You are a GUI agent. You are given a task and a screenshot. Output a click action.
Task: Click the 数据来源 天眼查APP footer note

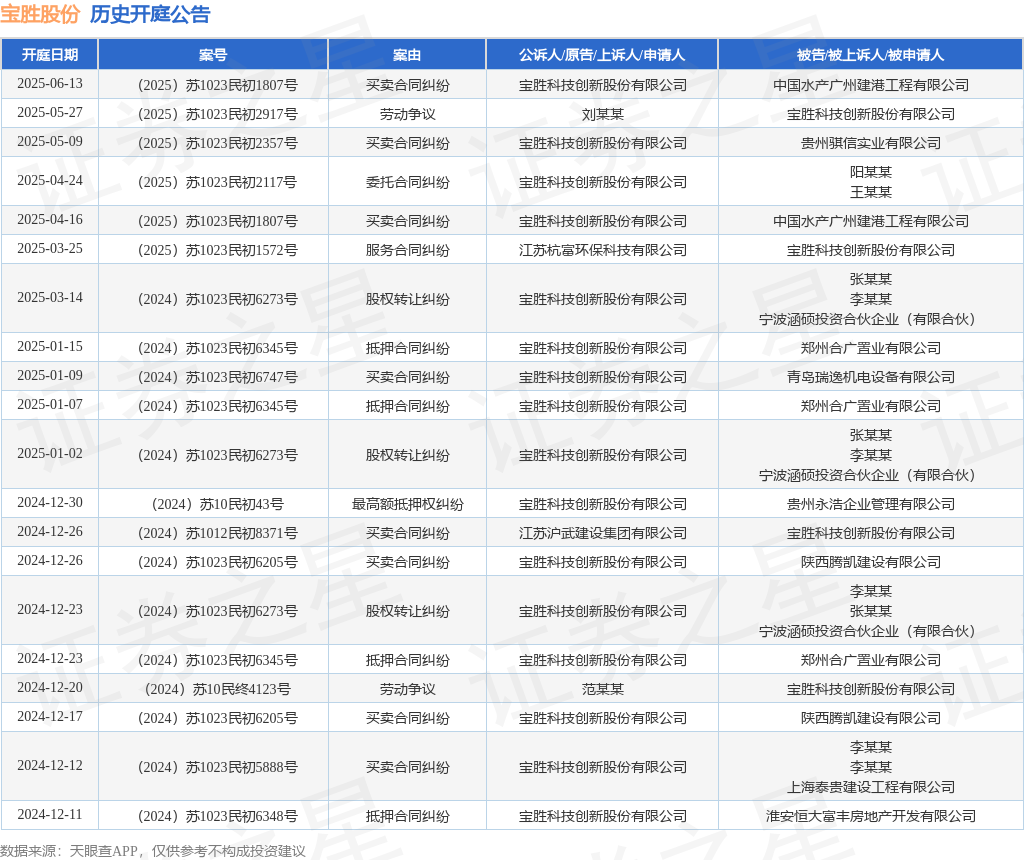(x=153, y=851)
